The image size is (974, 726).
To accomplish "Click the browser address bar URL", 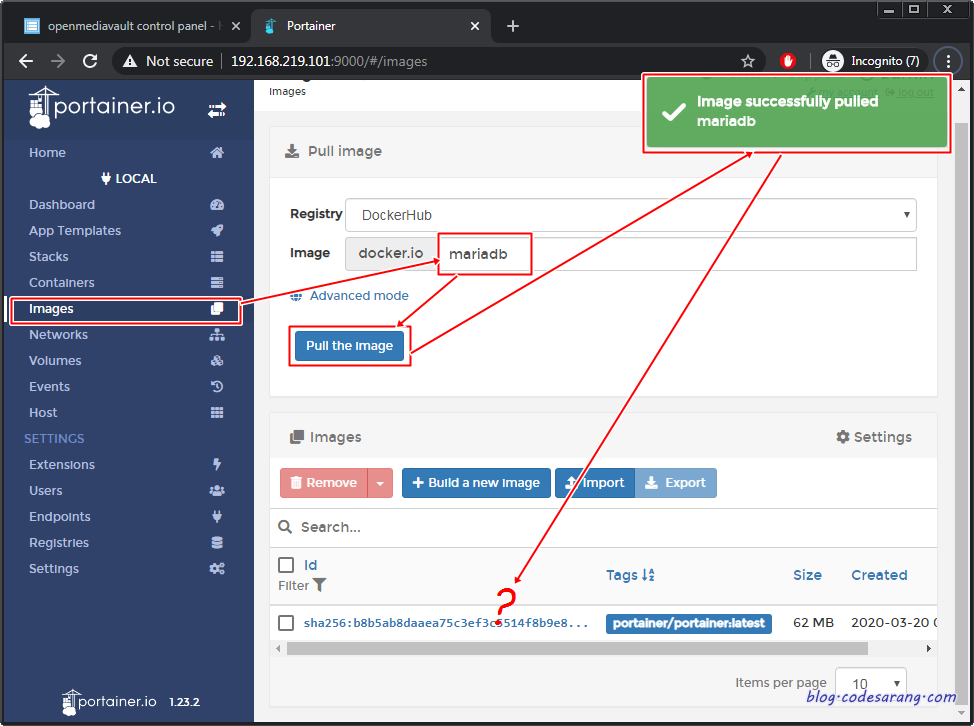I will 329,61.
